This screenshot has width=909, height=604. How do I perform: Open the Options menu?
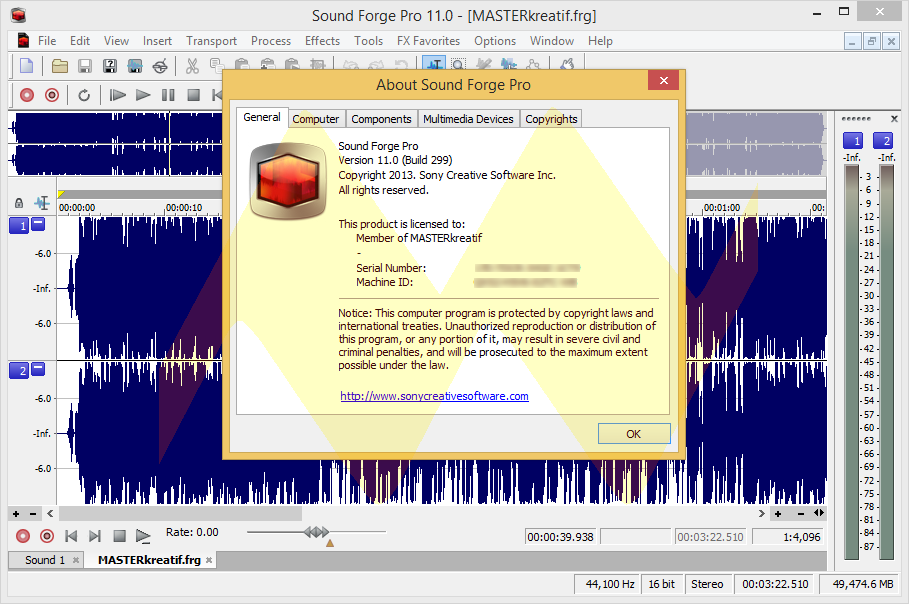click(x=495, y=41)
